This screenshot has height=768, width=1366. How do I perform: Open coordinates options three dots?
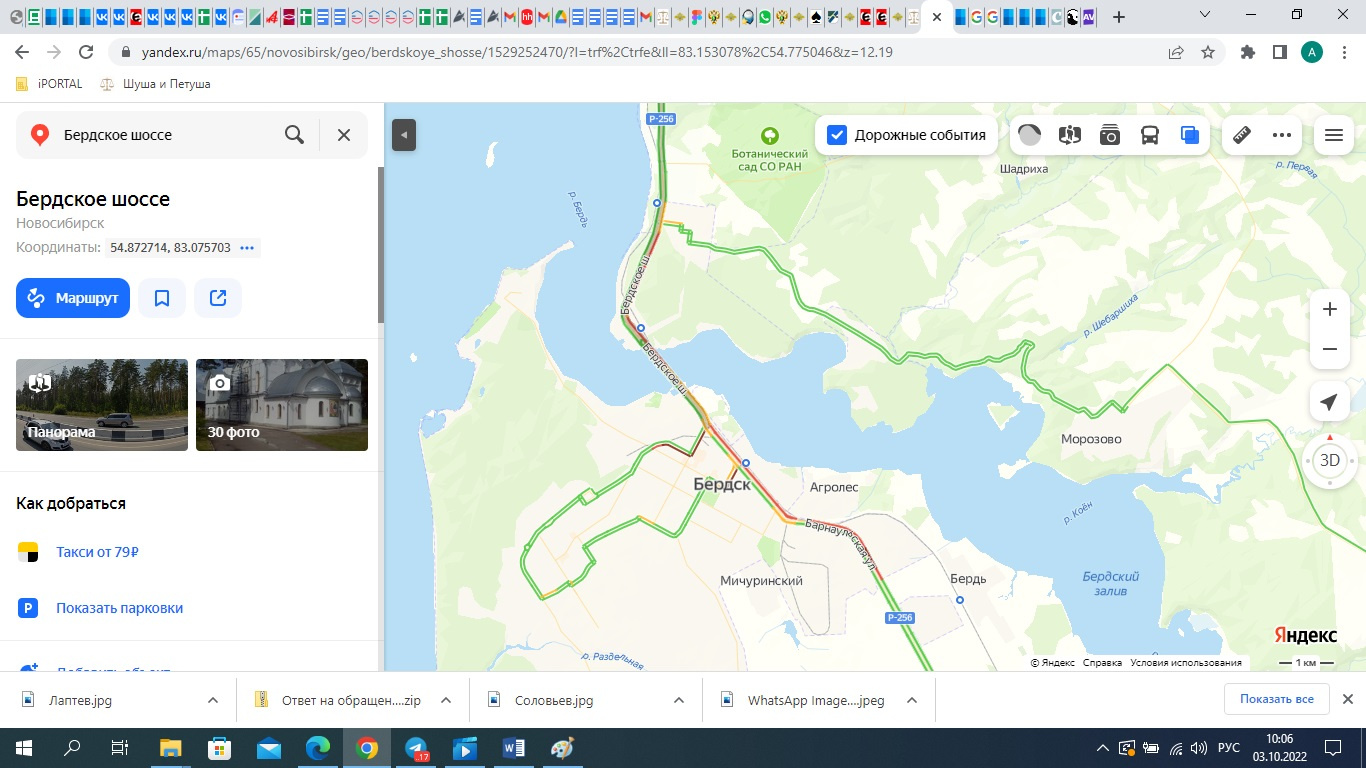tap(248, 248)
